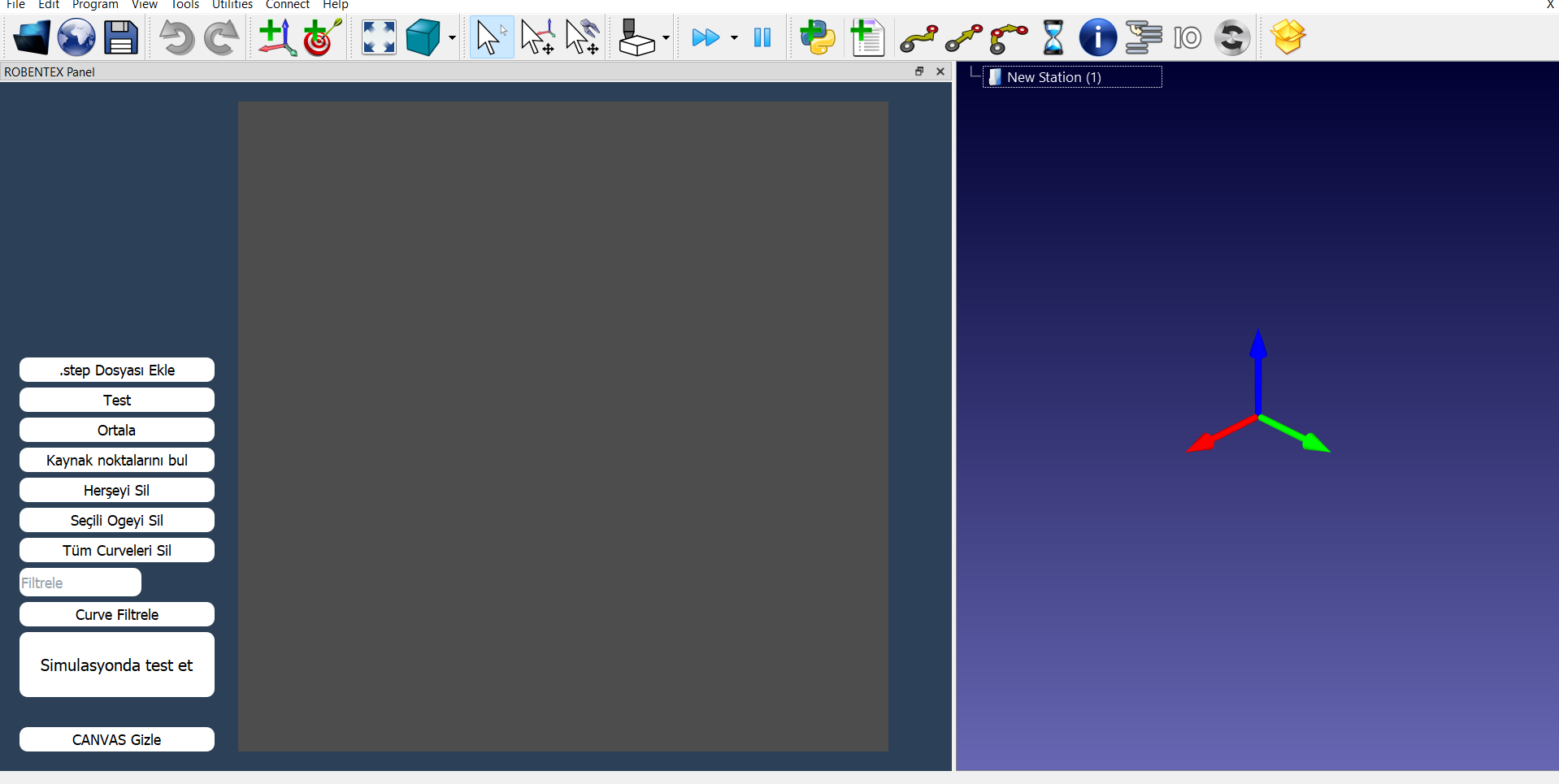Image resolution: width=1559 pixels, height=784 pixels.
Task: Click the Ortala button
Action: tap(117, 430)
